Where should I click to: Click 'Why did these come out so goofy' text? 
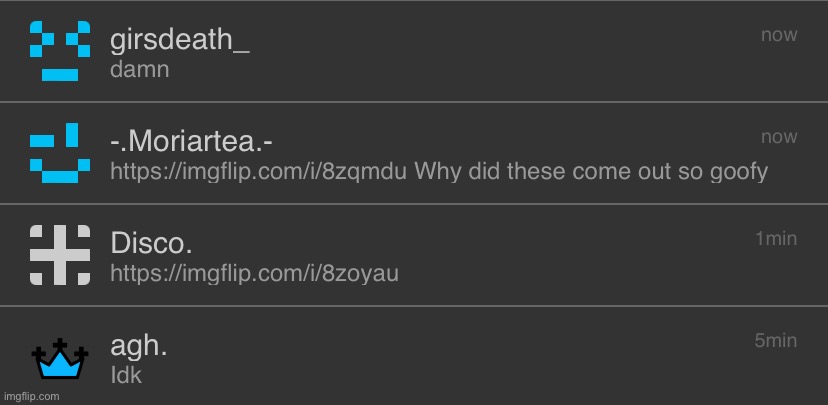[x=591, y=172]
